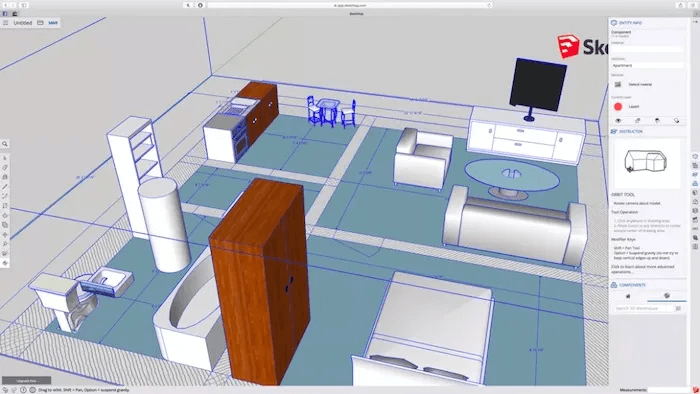The width and height of the screenshot is (700, 394).
Task: Select the Paint Bucket tool
Action: pyautogui.click(x=5, y=177)
